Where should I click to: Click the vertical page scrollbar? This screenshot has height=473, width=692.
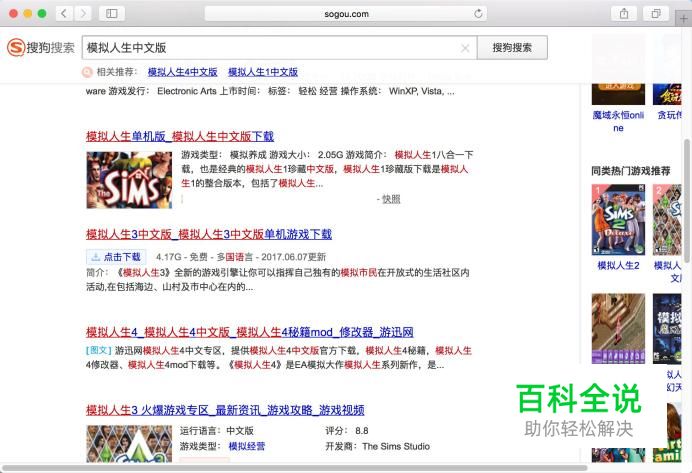687,201
